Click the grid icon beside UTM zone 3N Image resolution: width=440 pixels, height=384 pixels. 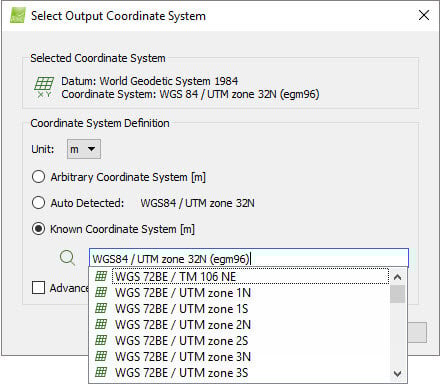point(101,356)
